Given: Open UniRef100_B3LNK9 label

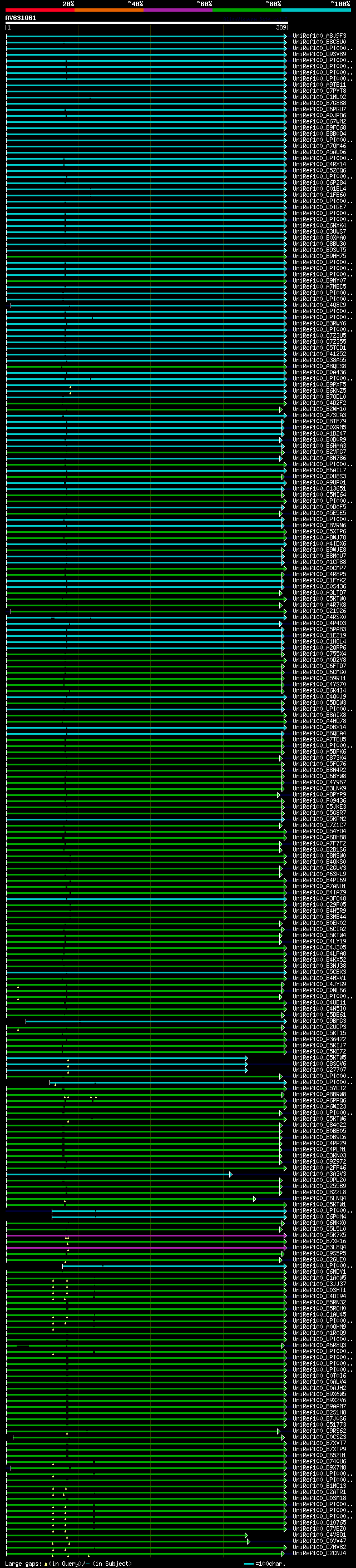Looking at the screenshot, I should (319, 788).
